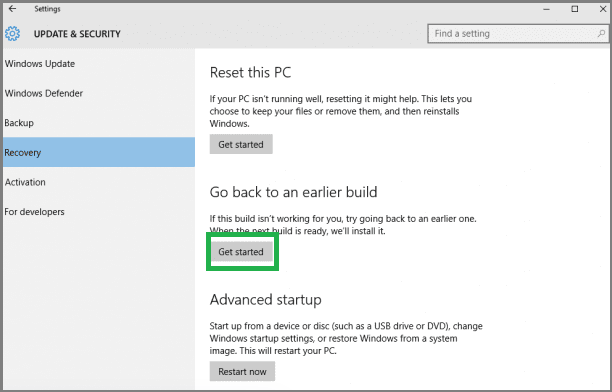Click the Settings window title text

coord(47,9)
